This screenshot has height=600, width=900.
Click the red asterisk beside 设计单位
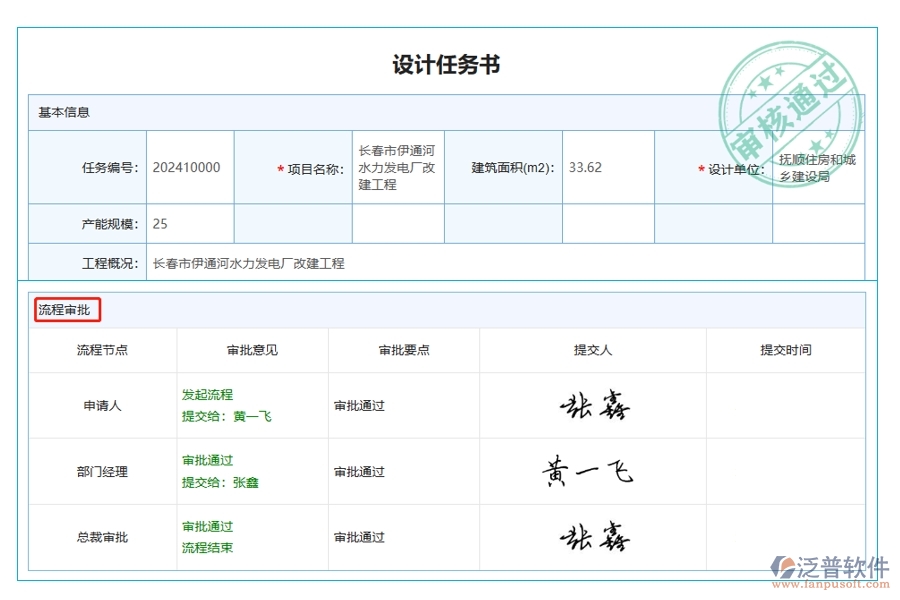(x=702, y=167)
